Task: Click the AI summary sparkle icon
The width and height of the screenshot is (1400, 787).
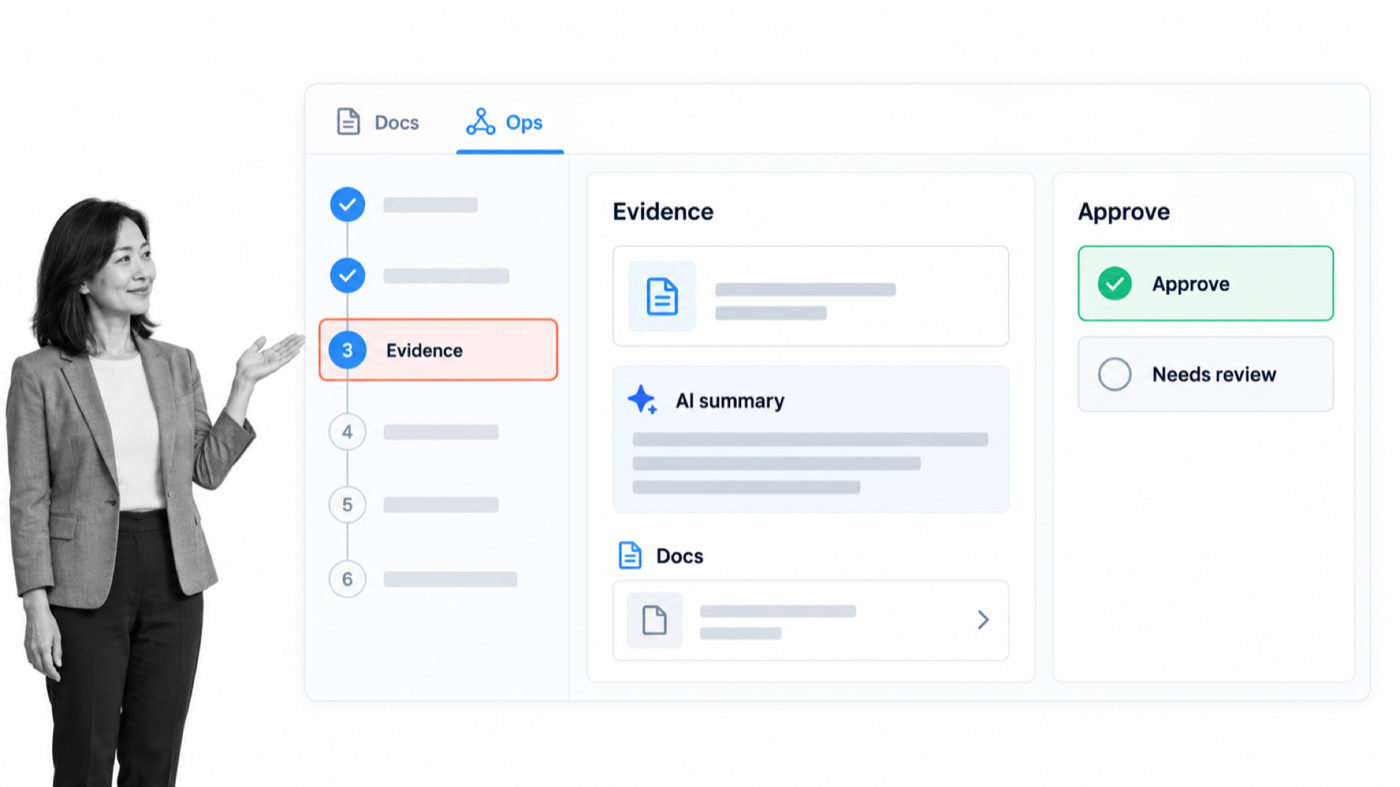Action: pyautogui.click(x=642, y=400)
